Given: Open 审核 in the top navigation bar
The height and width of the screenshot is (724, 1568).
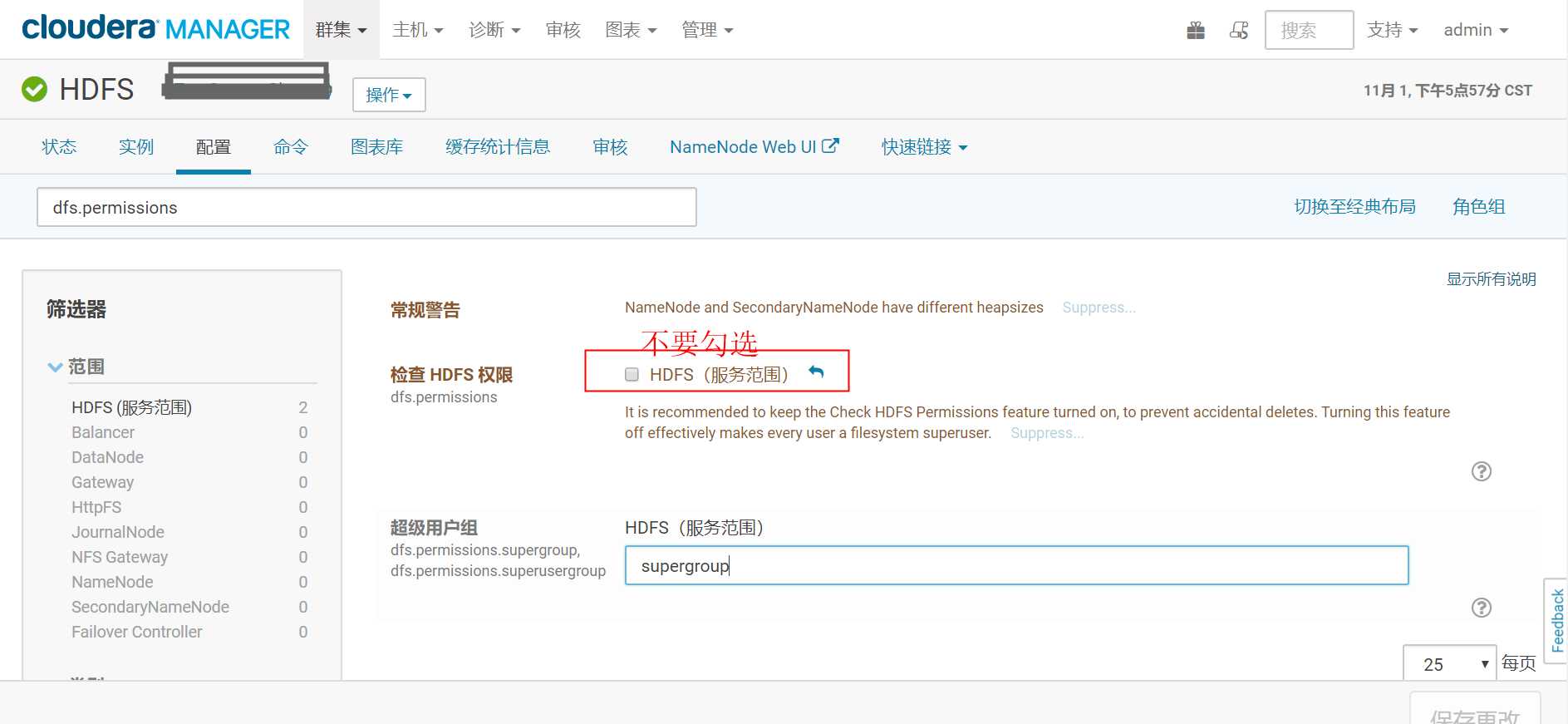Looking at the screenshot, I should pyautogui.click(x=563, y=30).
